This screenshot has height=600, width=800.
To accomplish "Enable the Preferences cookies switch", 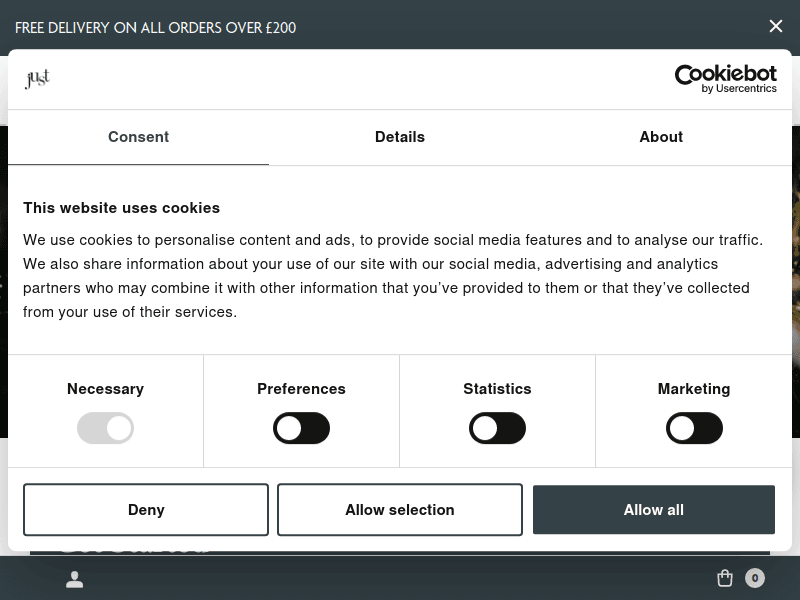I will pyautogui.click(x=301, y=428).
